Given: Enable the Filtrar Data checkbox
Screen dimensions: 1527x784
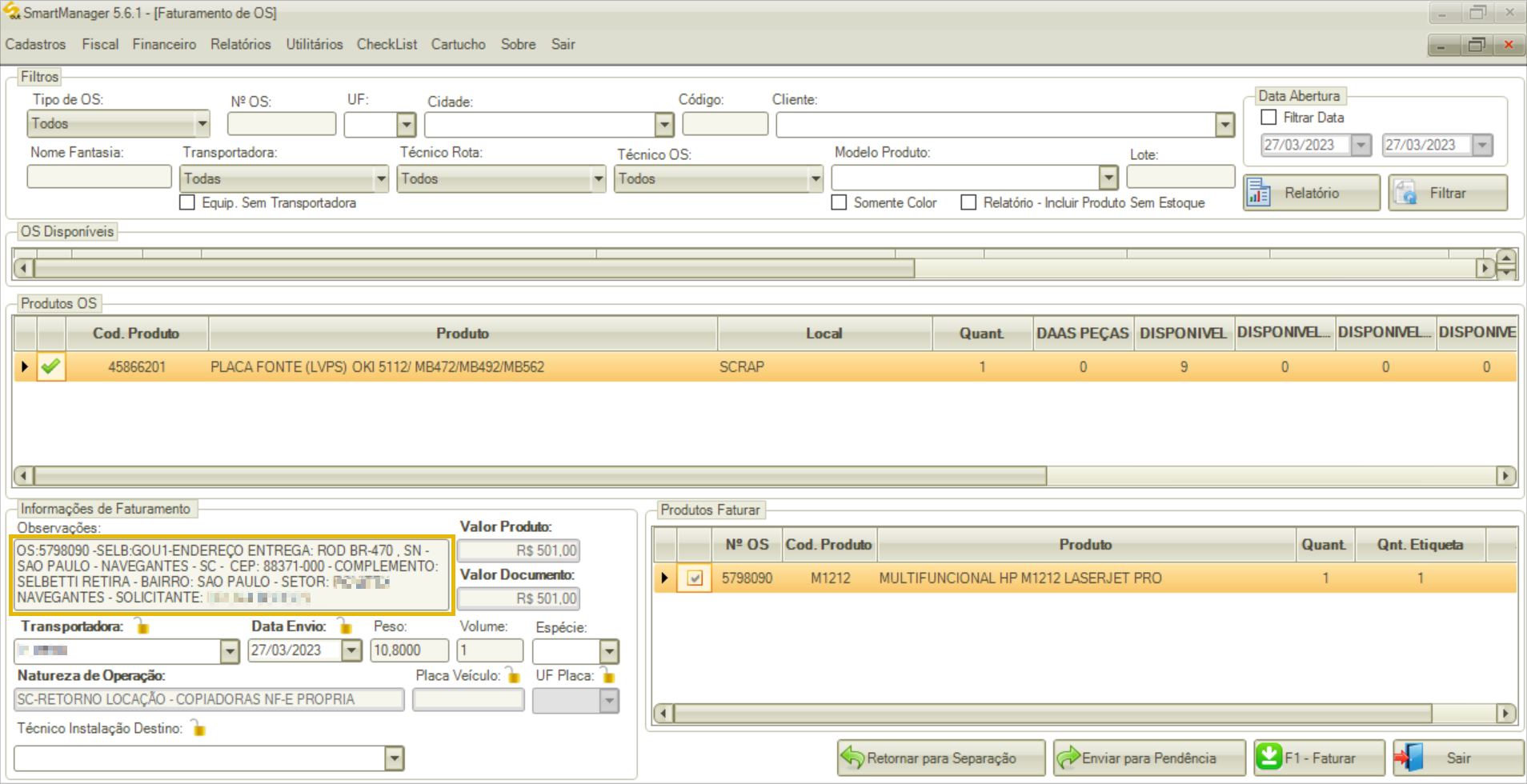Looking at the screenshot, I should (1268, 117).
